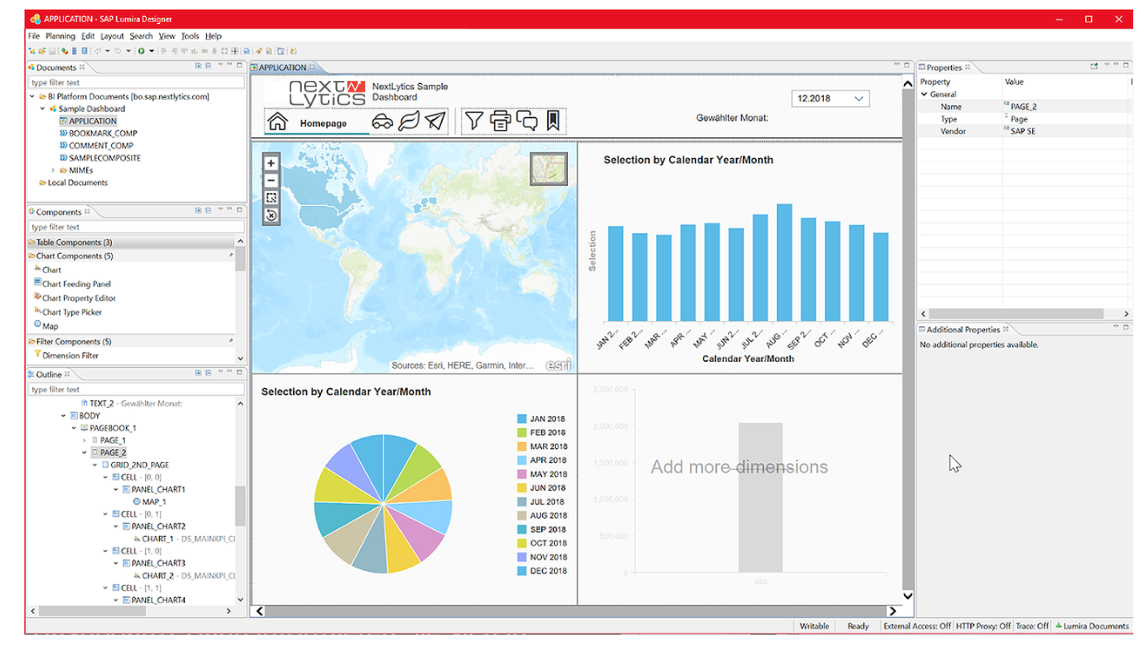Viewport: 1146px width, 648px height.
Task: Select the APPLICATION editor tab
Action: tap(282, 67)
